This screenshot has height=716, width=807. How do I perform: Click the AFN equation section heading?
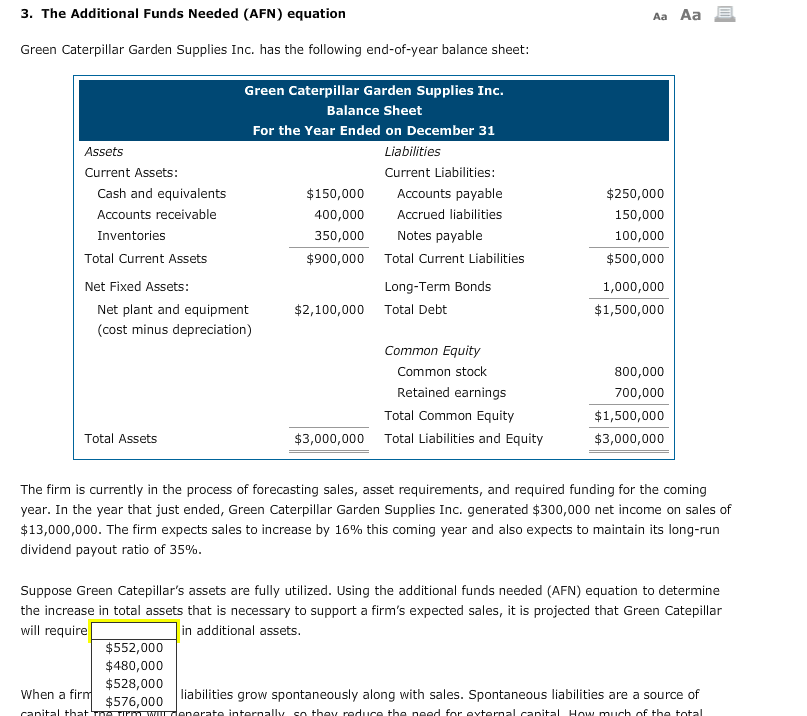pyautogui.click(x=184, y=13)
